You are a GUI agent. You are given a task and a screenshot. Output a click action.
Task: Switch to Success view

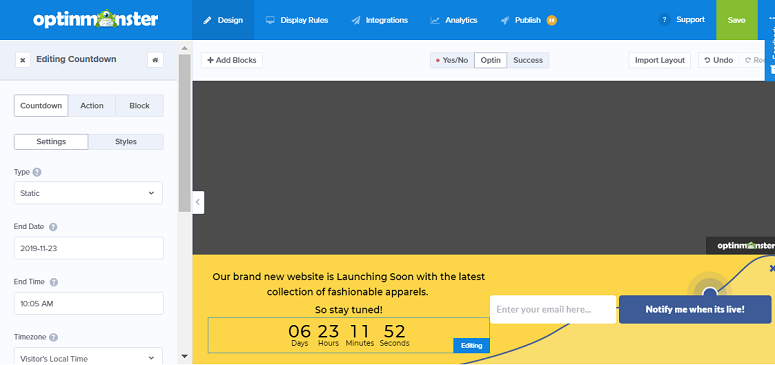pyautogui.click(x=528, y=60)
